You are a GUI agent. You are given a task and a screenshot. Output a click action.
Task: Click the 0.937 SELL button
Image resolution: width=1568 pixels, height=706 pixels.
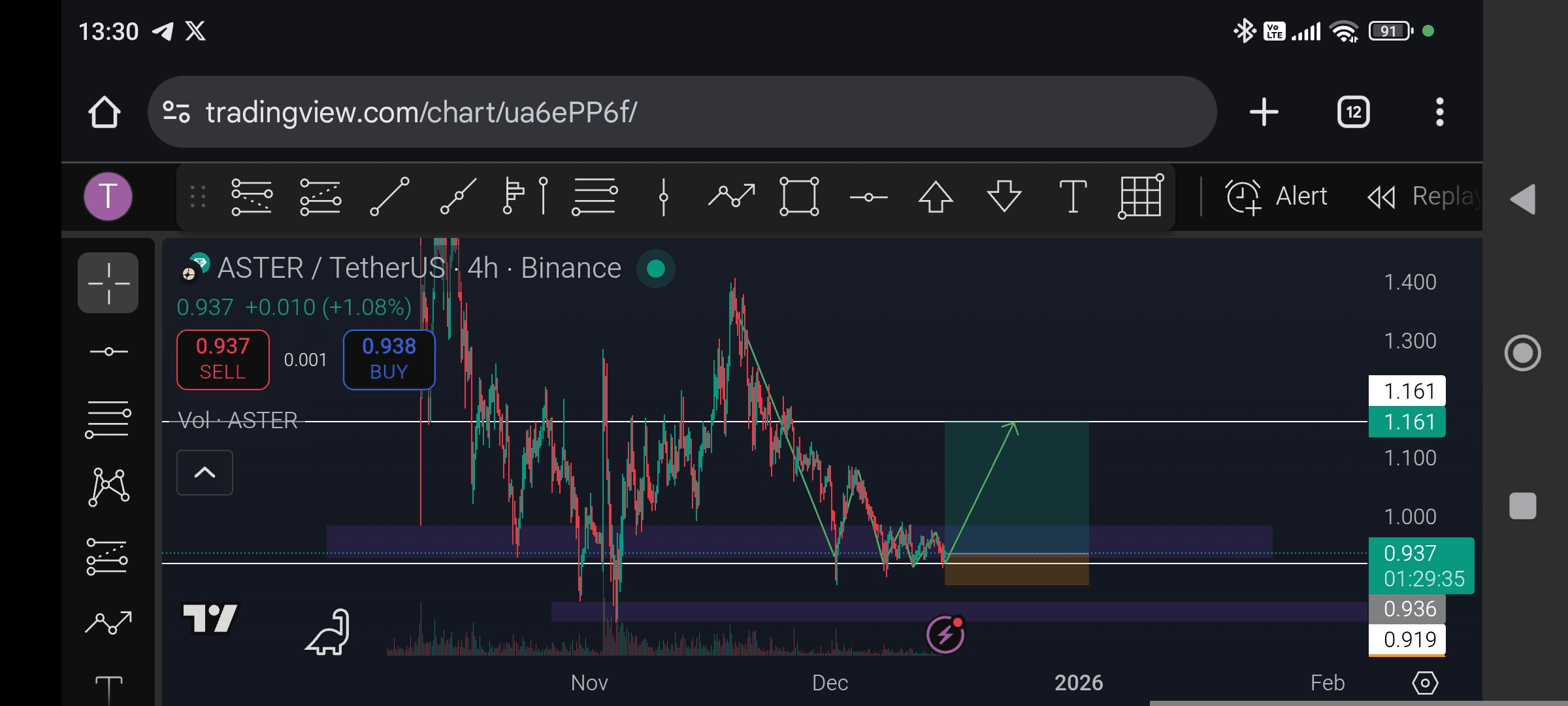(x=223, y=360)
